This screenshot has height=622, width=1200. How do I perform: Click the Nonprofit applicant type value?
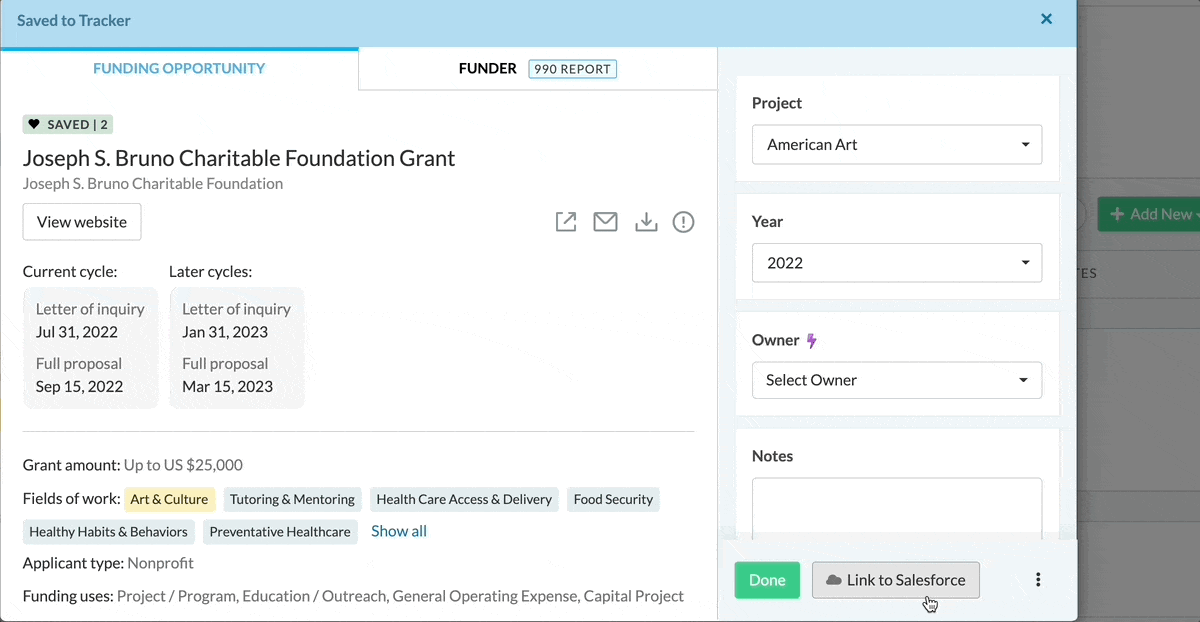(x=161, y=564)
